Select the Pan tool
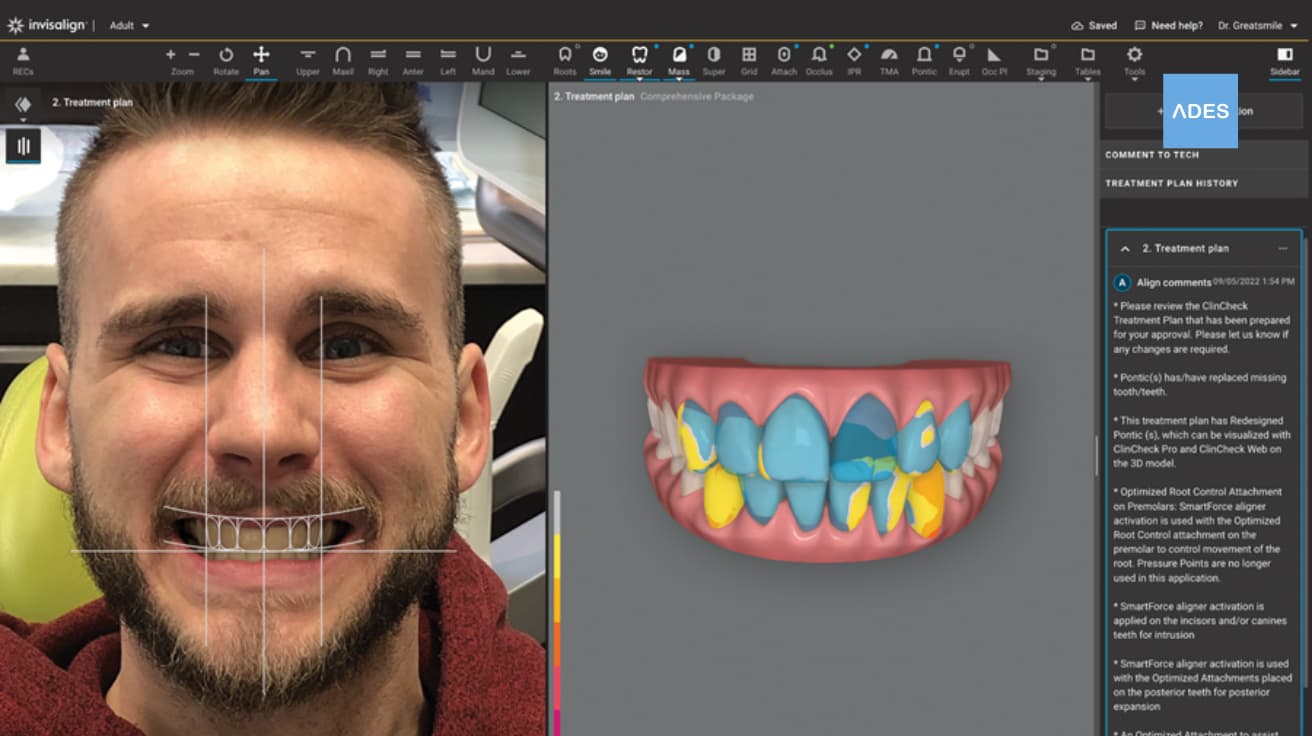 [261, 60]
